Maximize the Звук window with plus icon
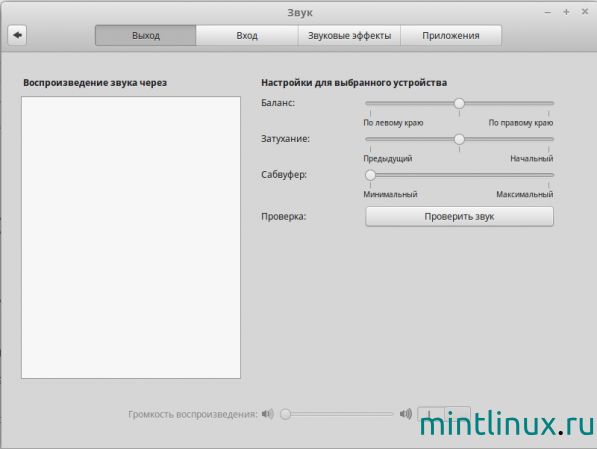Image resolution: width=597 pixels, height=449 pixels. (566, 12)
